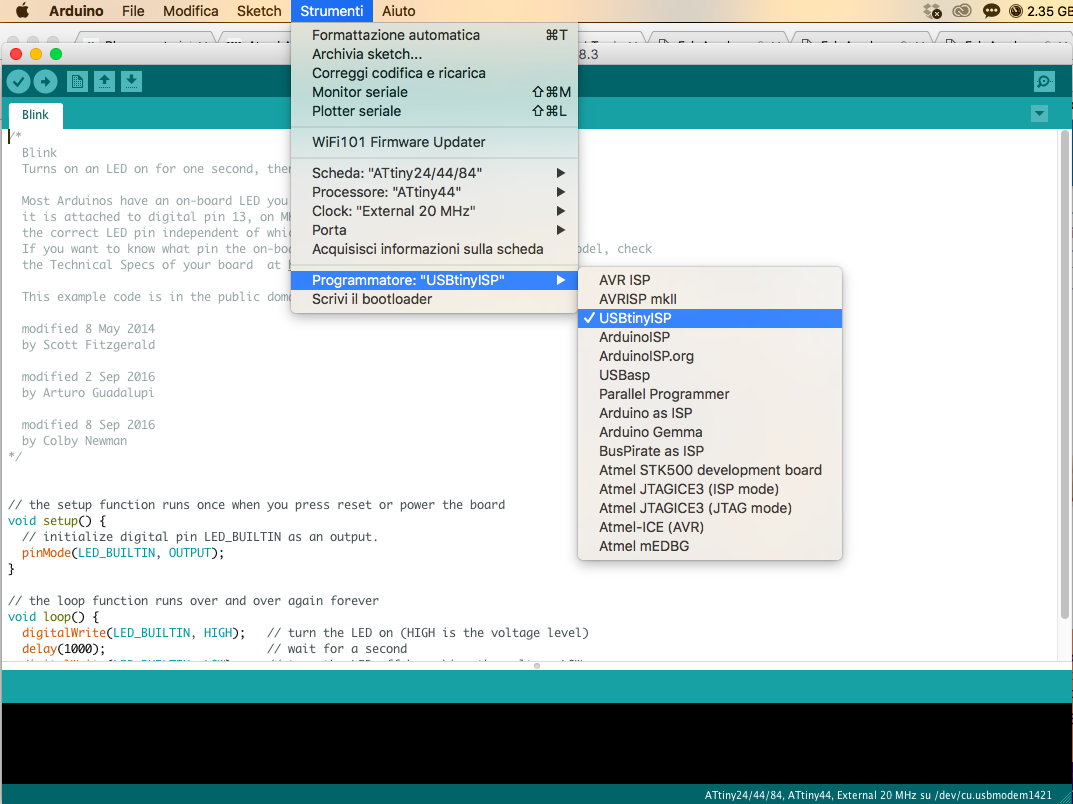
Task: Click the board info status bar text
Action: (x=878, y=795)
